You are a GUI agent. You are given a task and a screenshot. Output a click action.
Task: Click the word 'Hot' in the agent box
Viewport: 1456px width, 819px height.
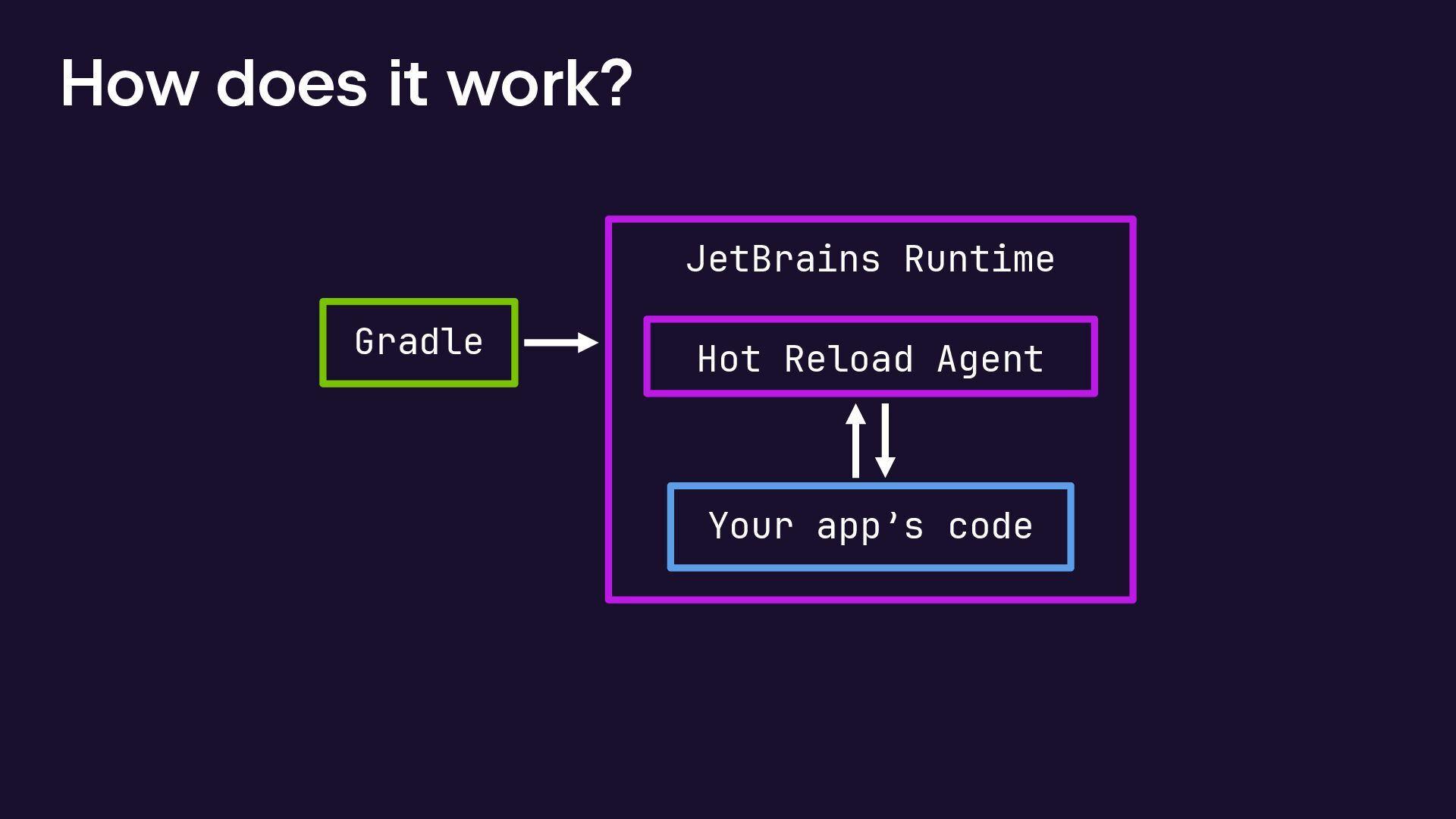tap(729, 359)
